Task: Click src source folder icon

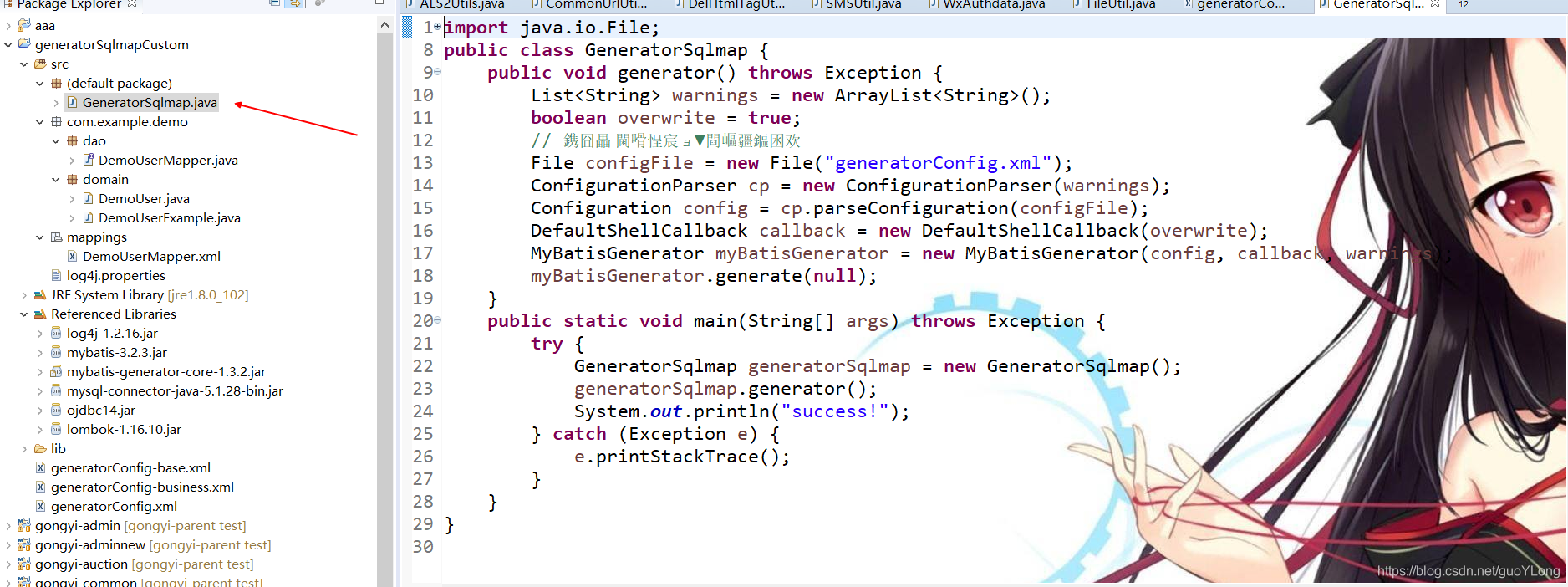Action: [40, 64]
